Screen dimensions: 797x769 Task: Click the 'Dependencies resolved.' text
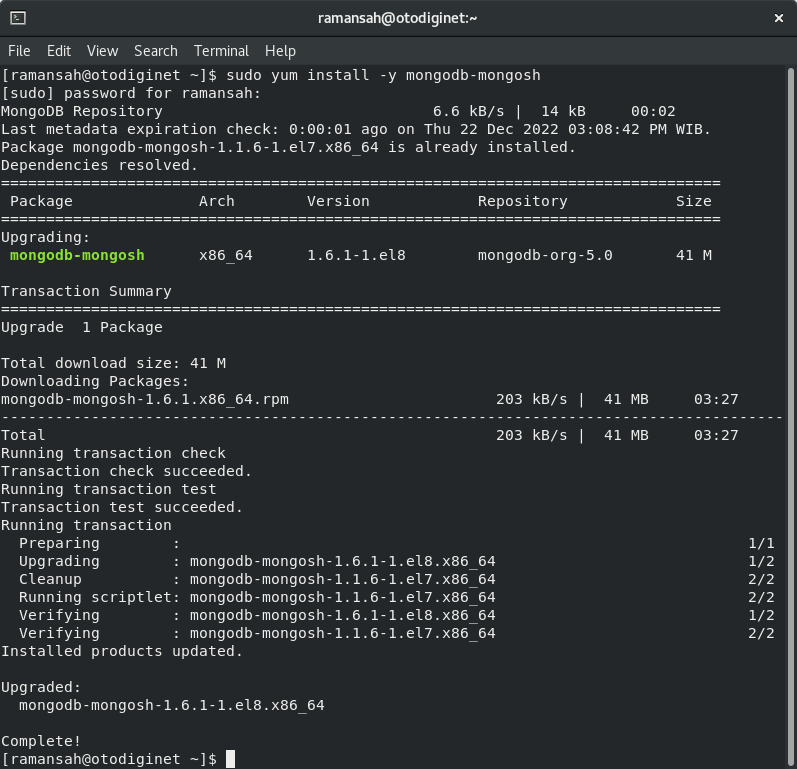[x=99, y=165]
